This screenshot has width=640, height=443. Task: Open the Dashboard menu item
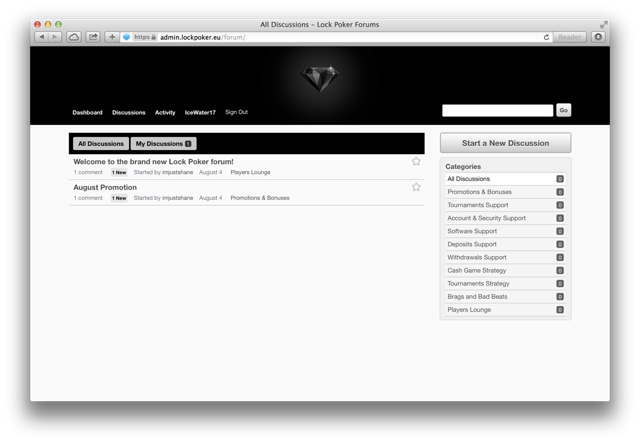(x=87, y=113)
